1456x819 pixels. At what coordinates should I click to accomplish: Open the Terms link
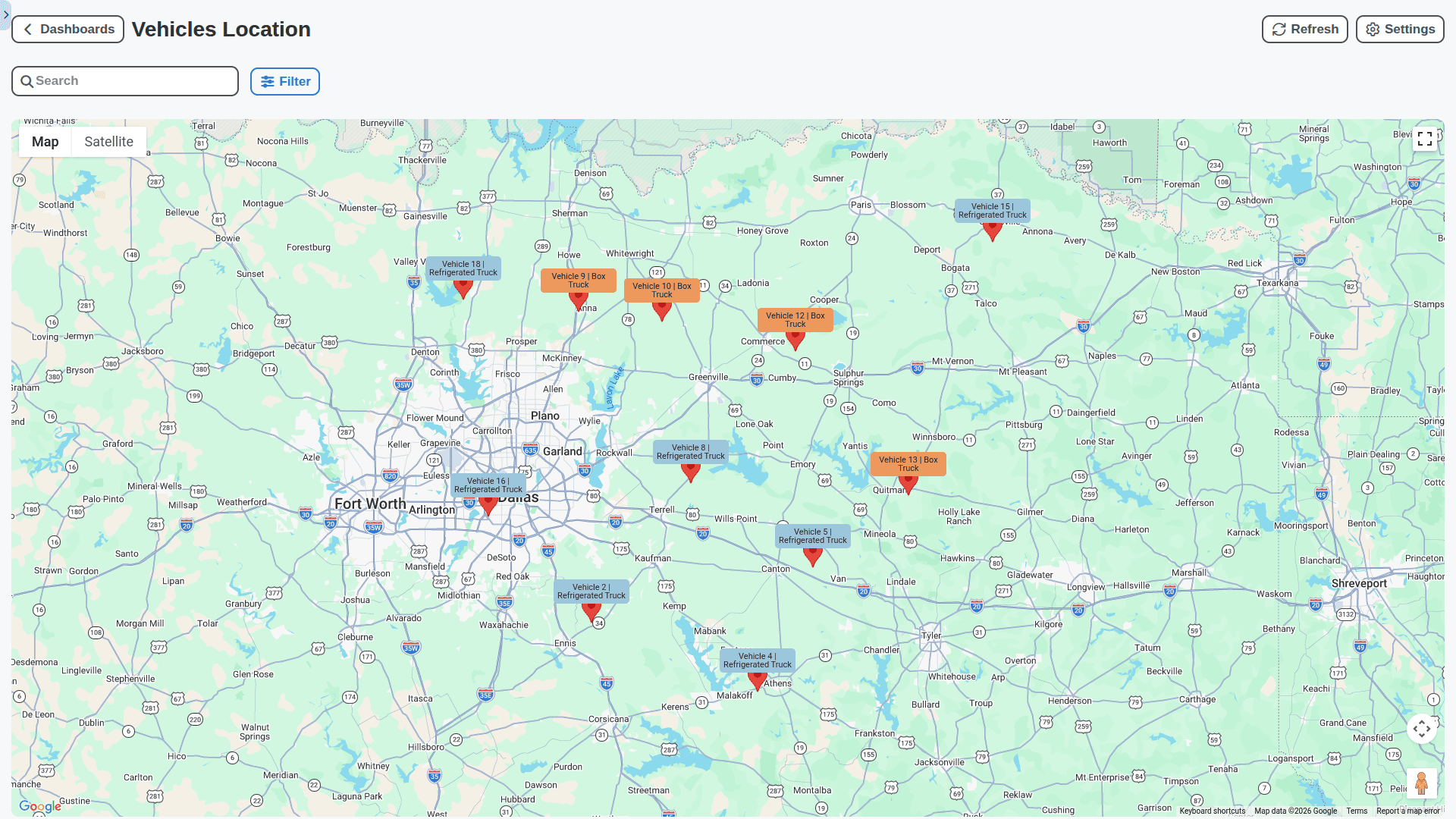click(x=1357, y=811)
